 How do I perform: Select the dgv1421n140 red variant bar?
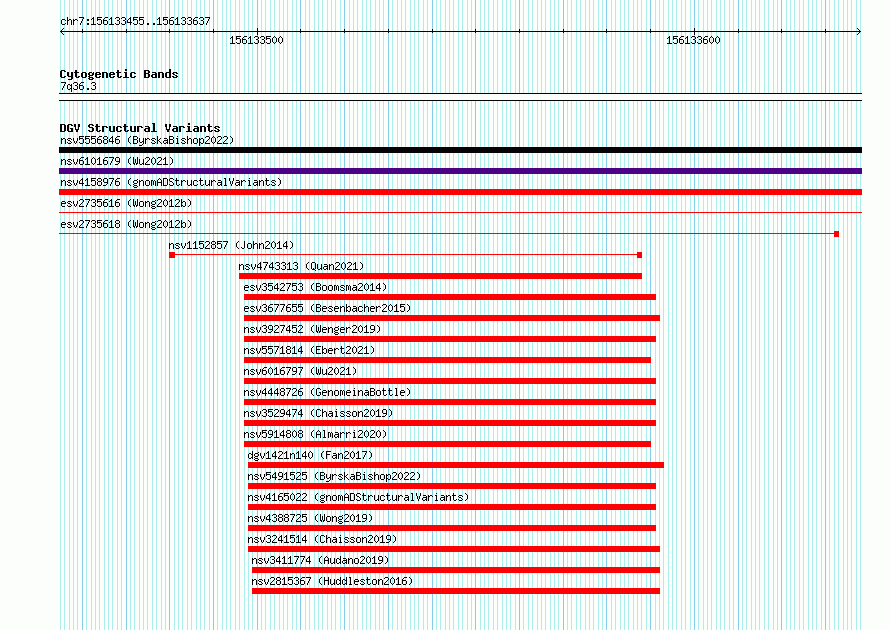pos(456,465)
